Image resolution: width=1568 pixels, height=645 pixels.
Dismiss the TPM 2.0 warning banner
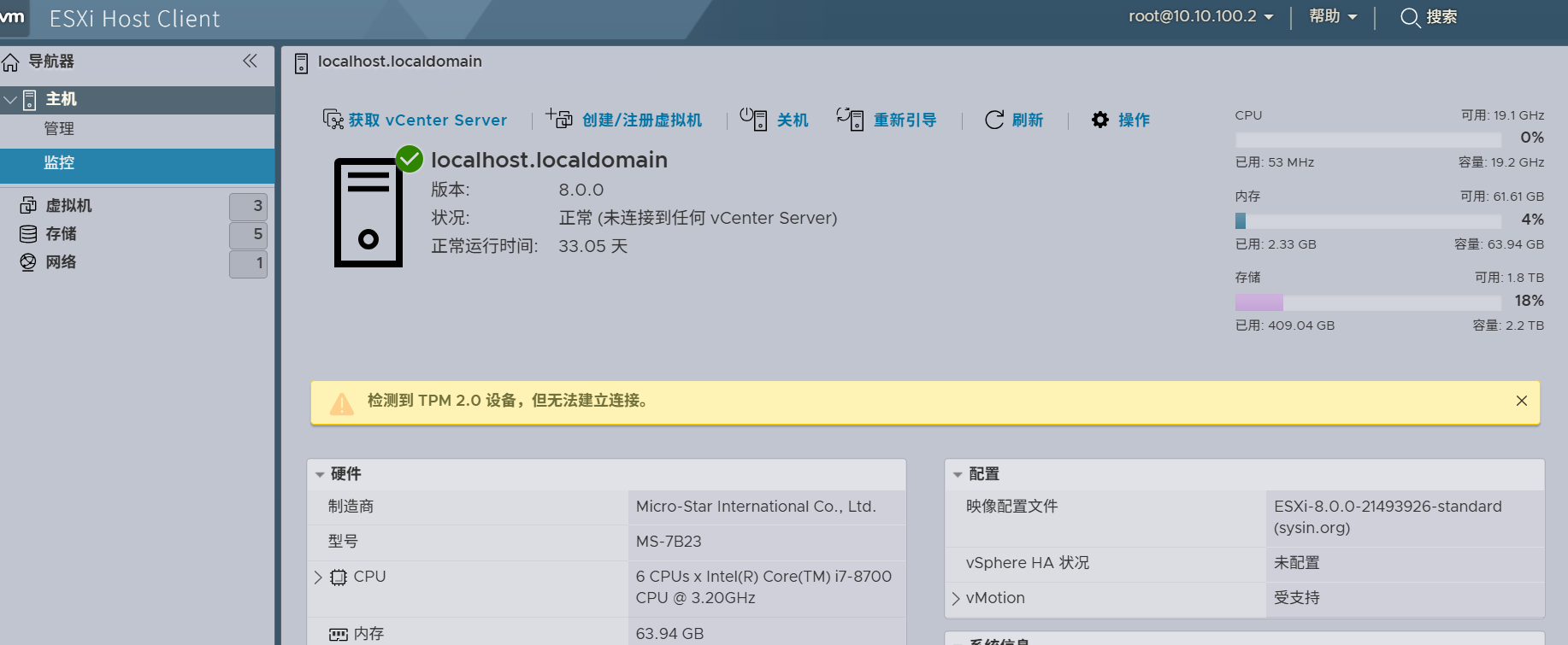coord(1522,401)
